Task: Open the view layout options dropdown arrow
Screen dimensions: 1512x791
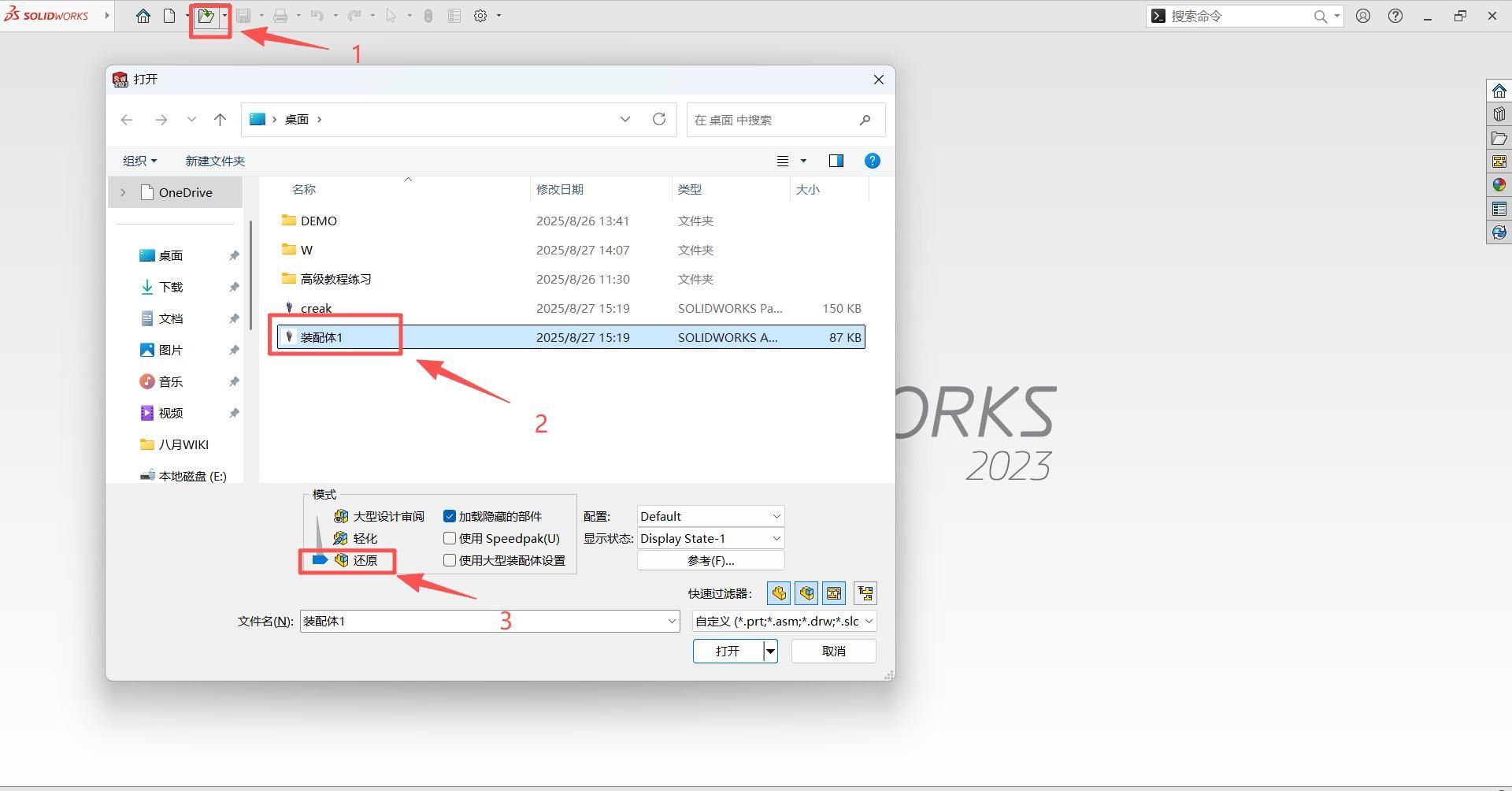Action: (803, 161)
